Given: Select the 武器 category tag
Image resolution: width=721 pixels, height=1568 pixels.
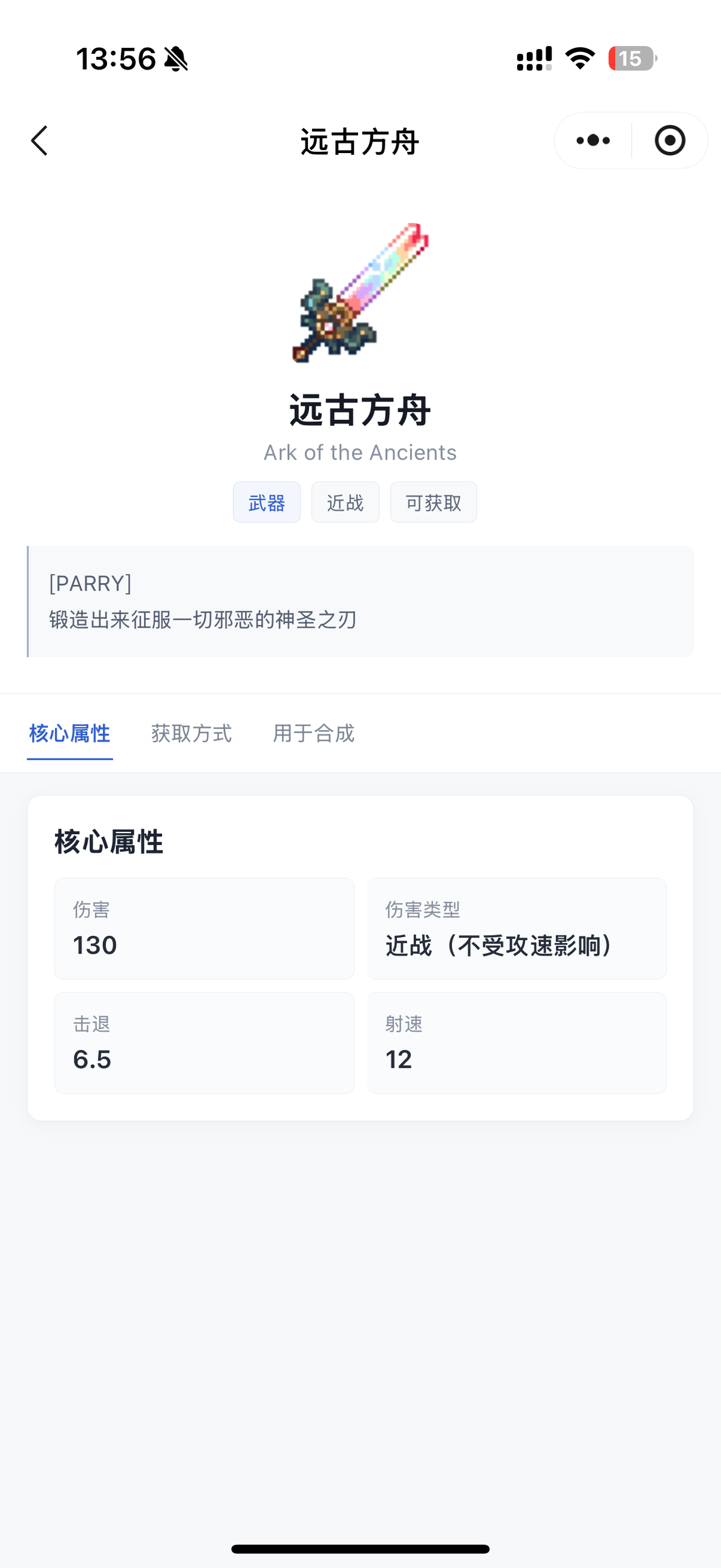Looking at the screenshot, I should coord(267,502).
